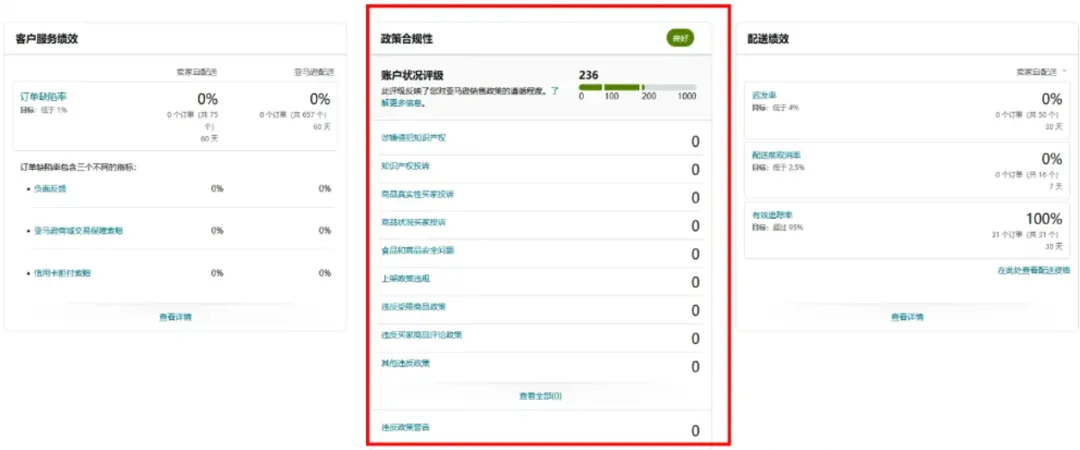Image resolution: width=1080 pixels, height=450 pixels.
Task: Open the 订单缺陷率 link
Action: tap(43, 97)
